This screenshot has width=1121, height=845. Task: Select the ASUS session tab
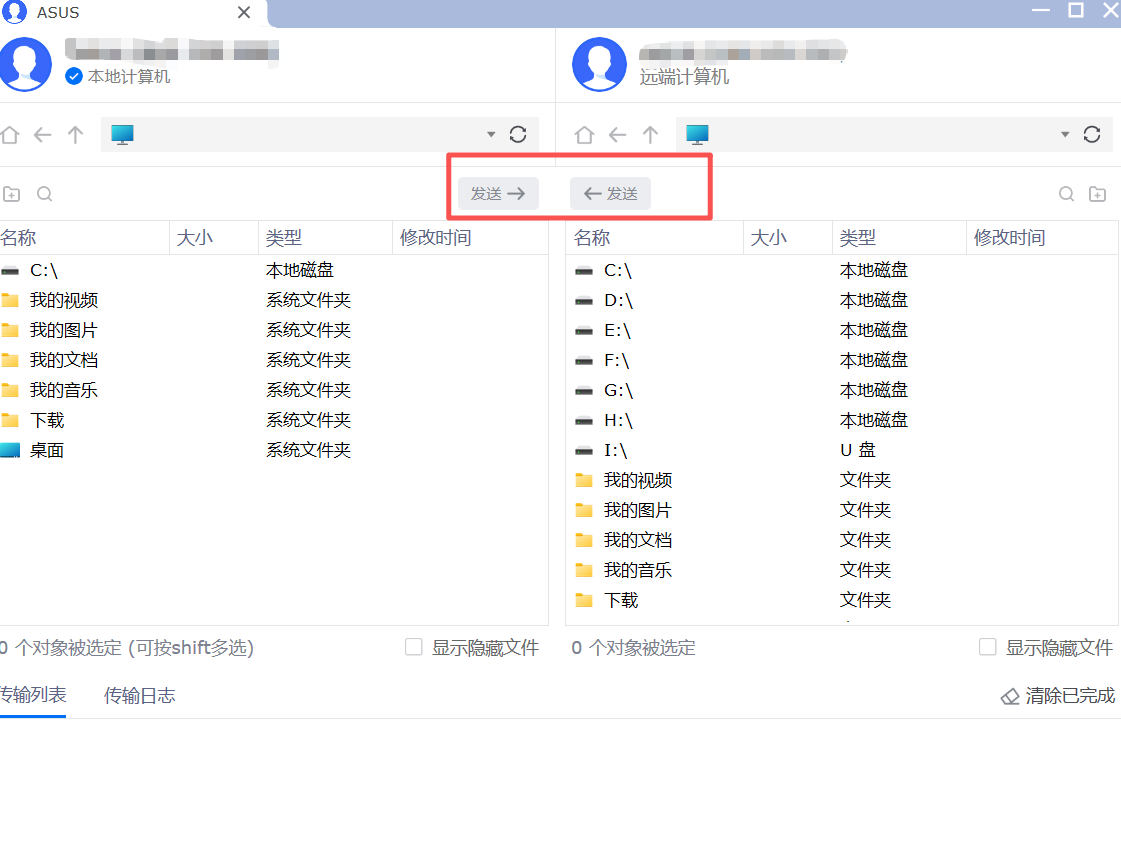click(x=133, y=13)
